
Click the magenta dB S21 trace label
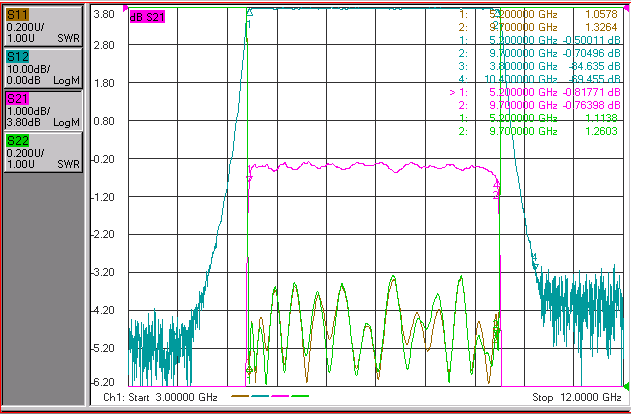[147, 16]
